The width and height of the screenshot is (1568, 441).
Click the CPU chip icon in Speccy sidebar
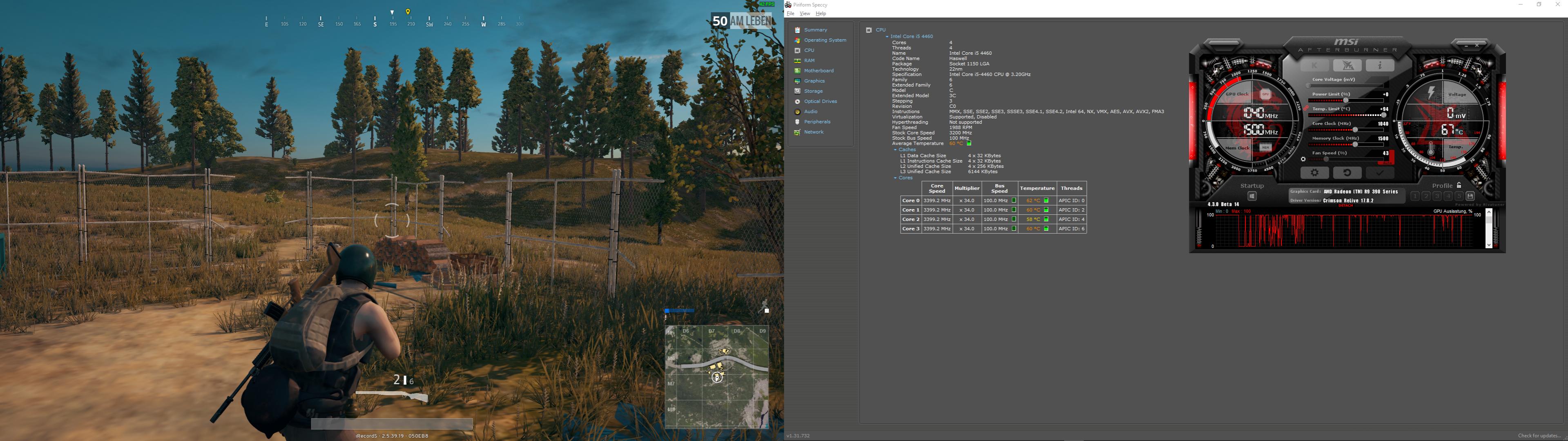coord(797,51)
